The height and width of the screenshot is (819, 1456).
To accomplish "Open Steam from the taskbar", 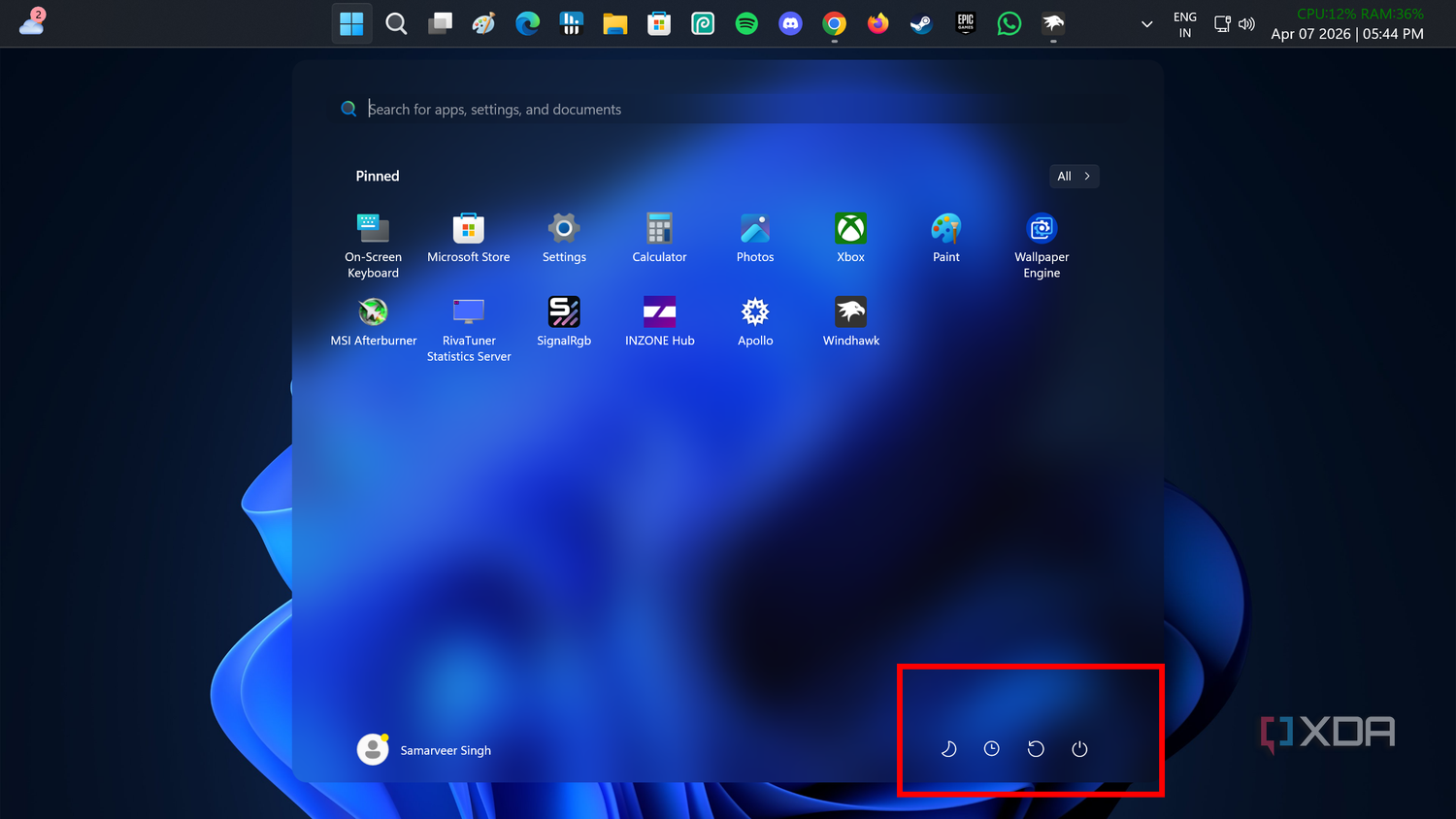I will pyautogui.click(x=921, y=23).
